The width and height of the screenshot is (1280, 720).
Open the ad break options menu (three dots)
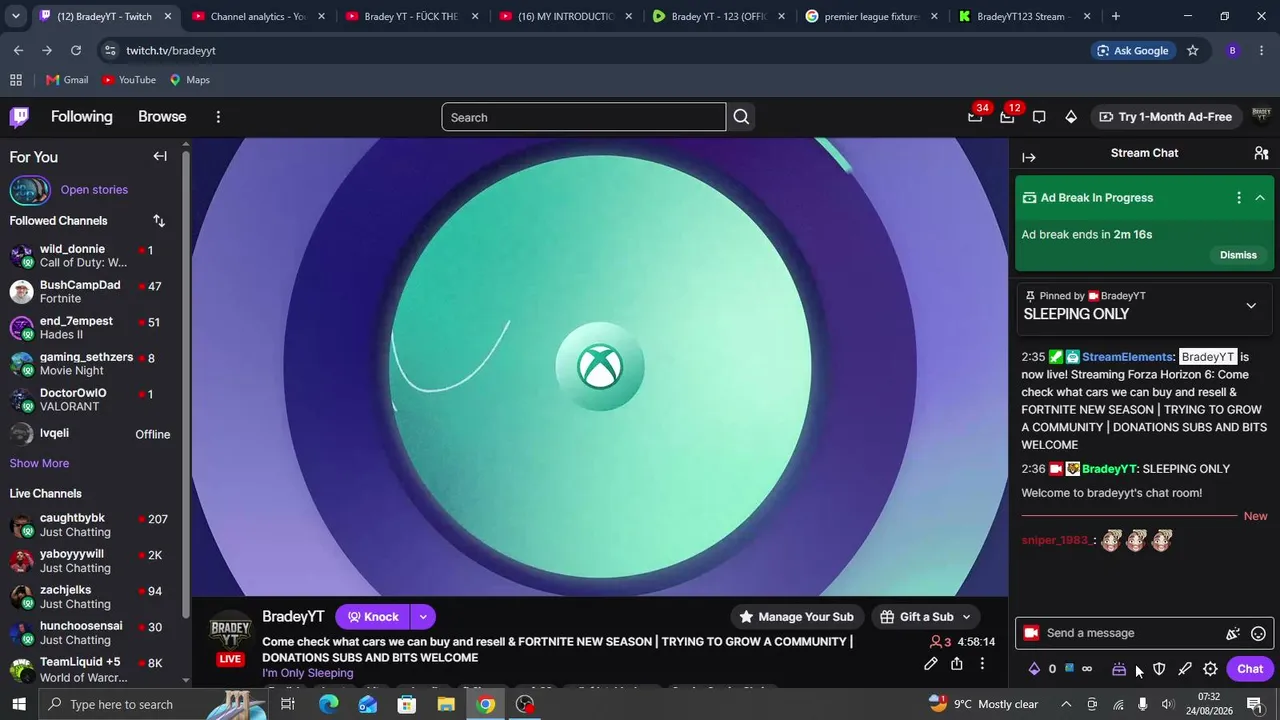tap(1239, 198)
